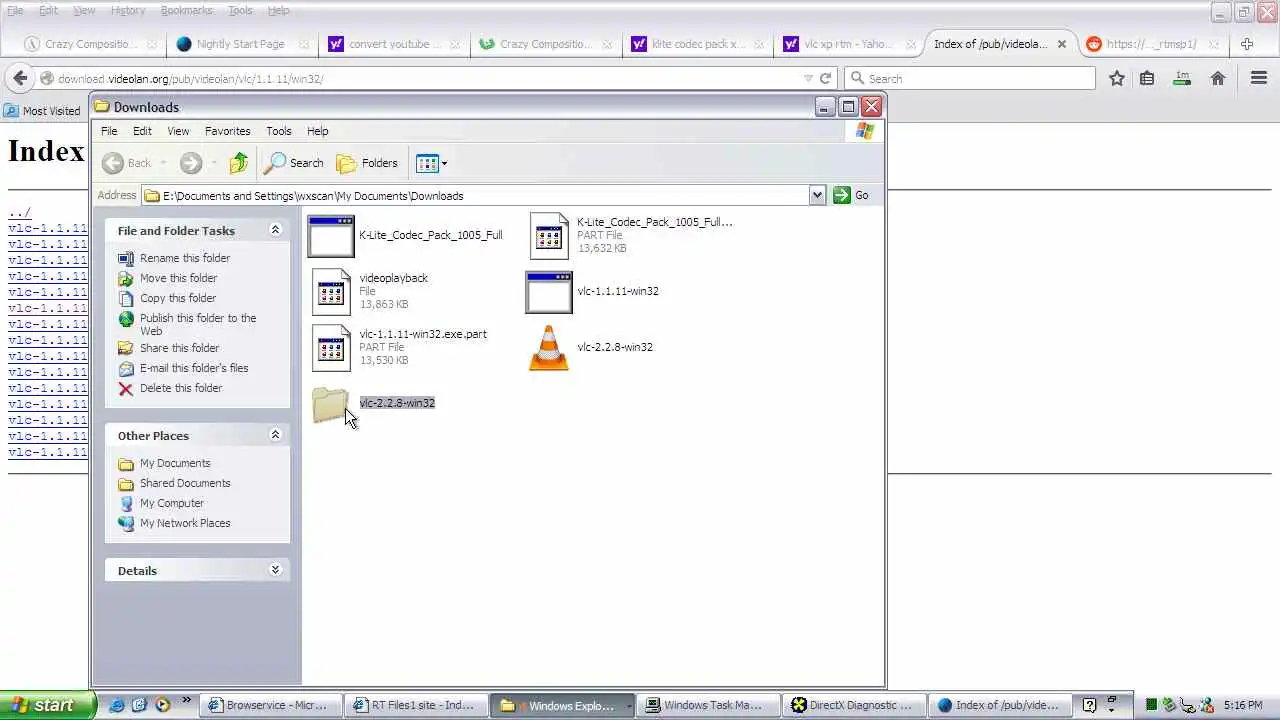
Task: Open Windows Media Player from Quick Launch
Action: tap(161, 705)
